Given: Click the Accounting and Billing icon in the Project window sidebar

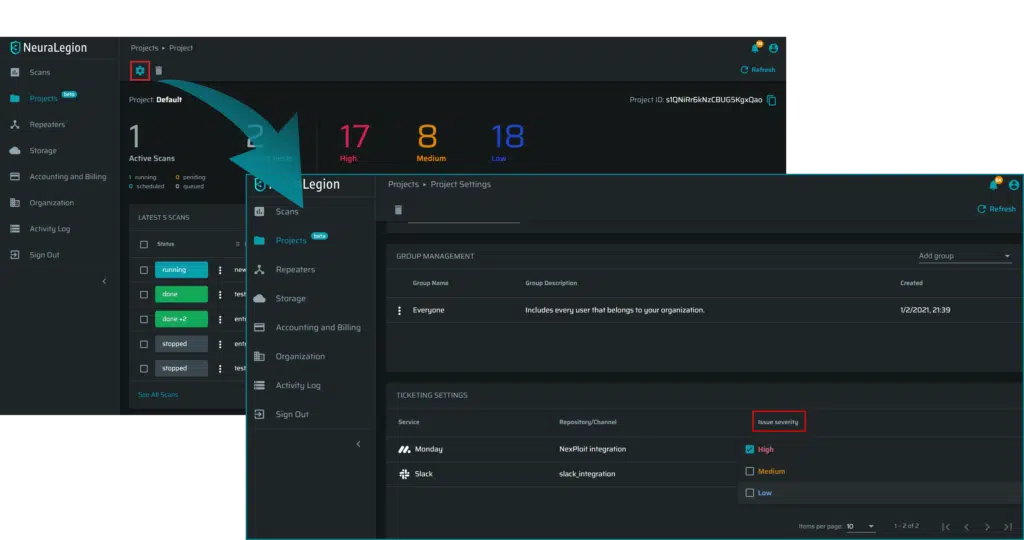Looking at the screenshot, I should tap(15, 176).
